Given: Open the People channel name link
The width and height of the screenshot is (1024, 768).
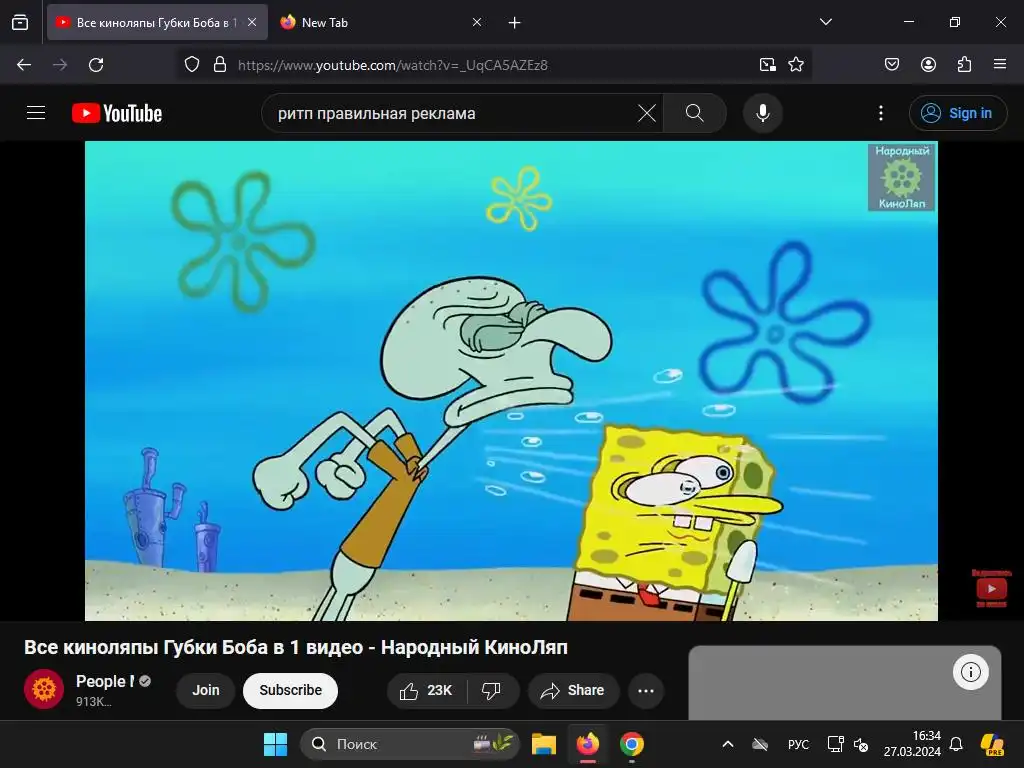Looking at the screenshot, I should click(105, 681).
